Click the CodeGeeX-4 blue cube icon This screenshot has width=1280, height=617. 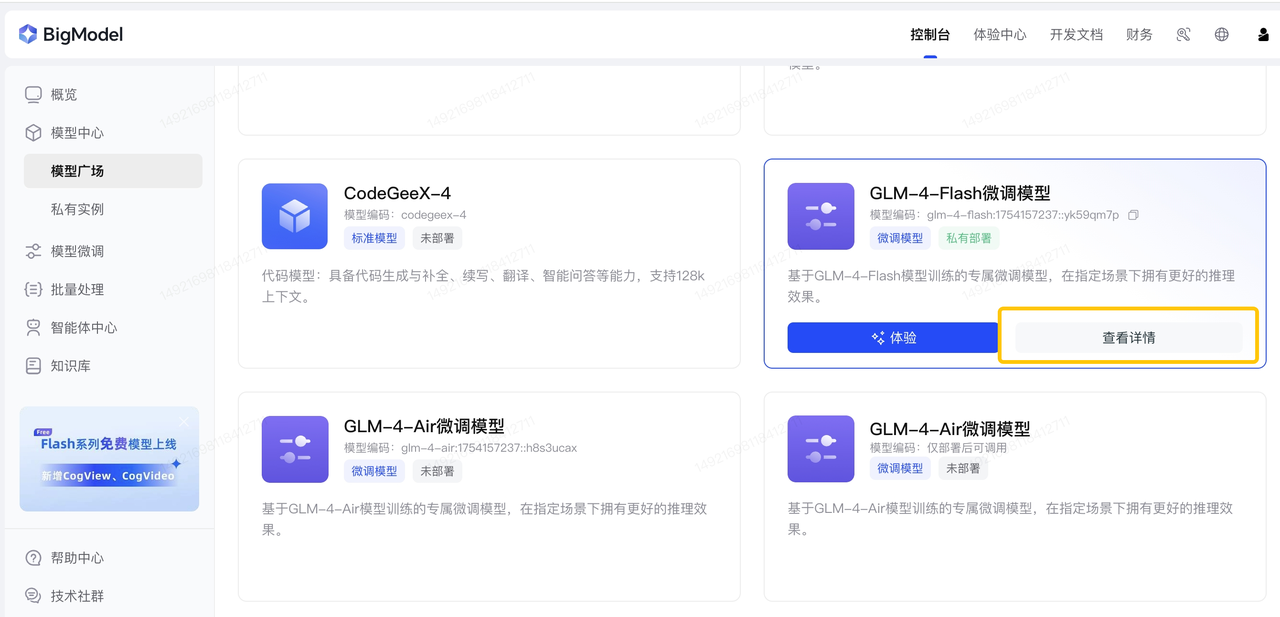(295, 216)
